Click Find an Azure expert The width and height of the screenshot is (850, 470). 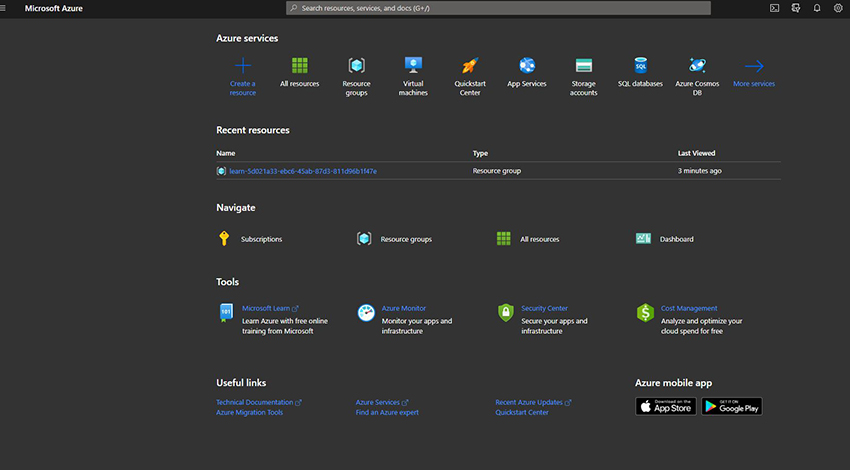coord(387,413)
